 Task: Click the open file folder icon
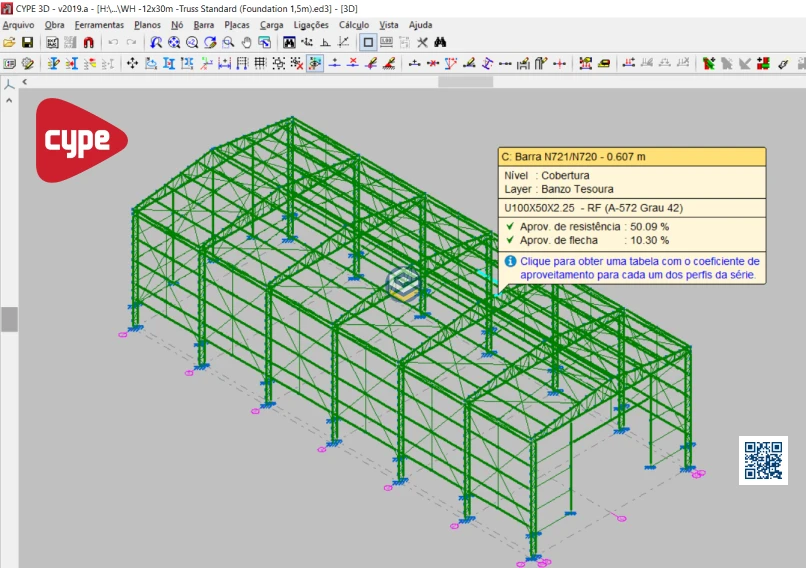click(x=10, y=43)
